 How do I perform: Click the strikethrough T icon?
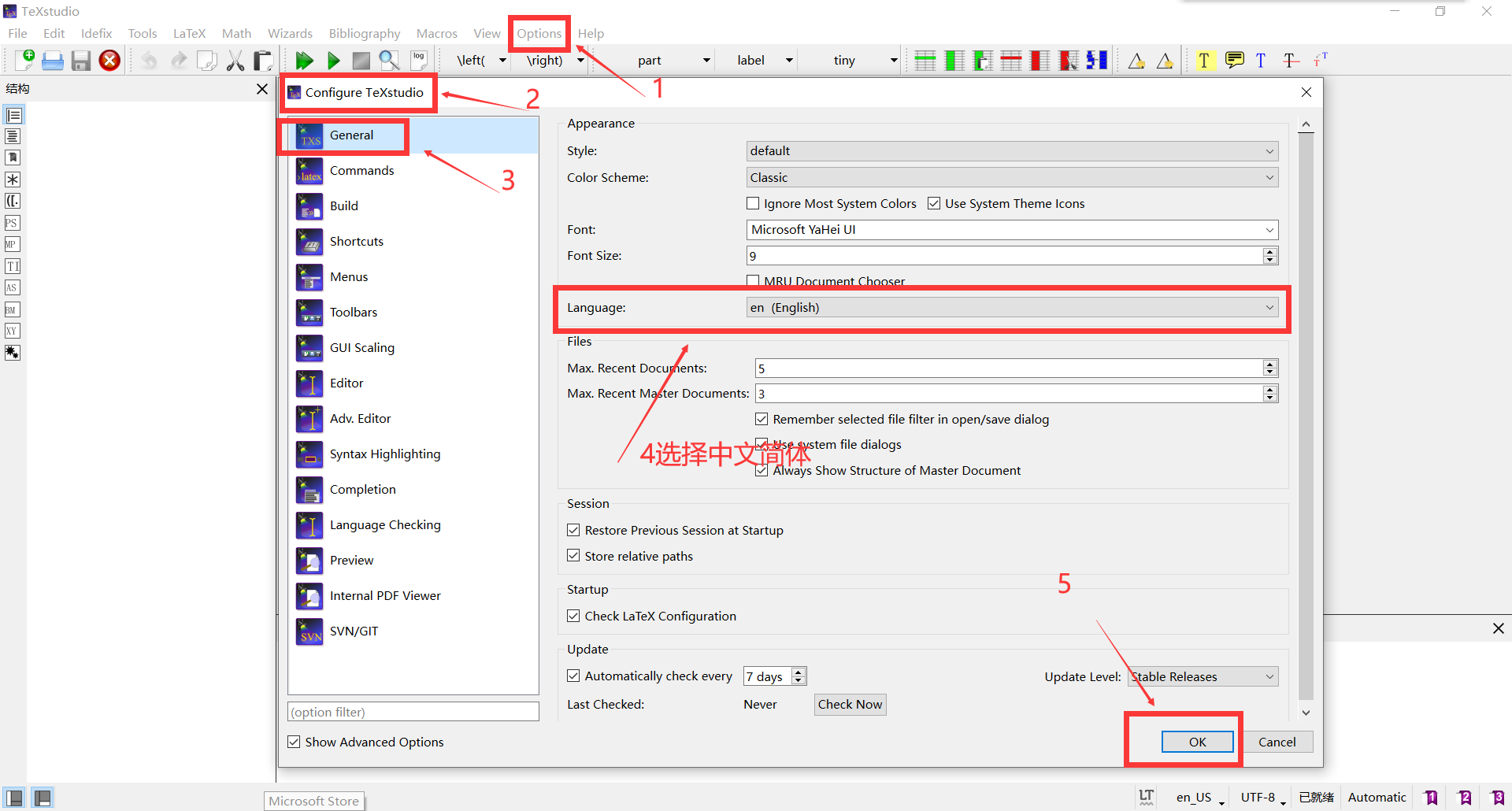pyautogui.click(x=1291, y=61)
